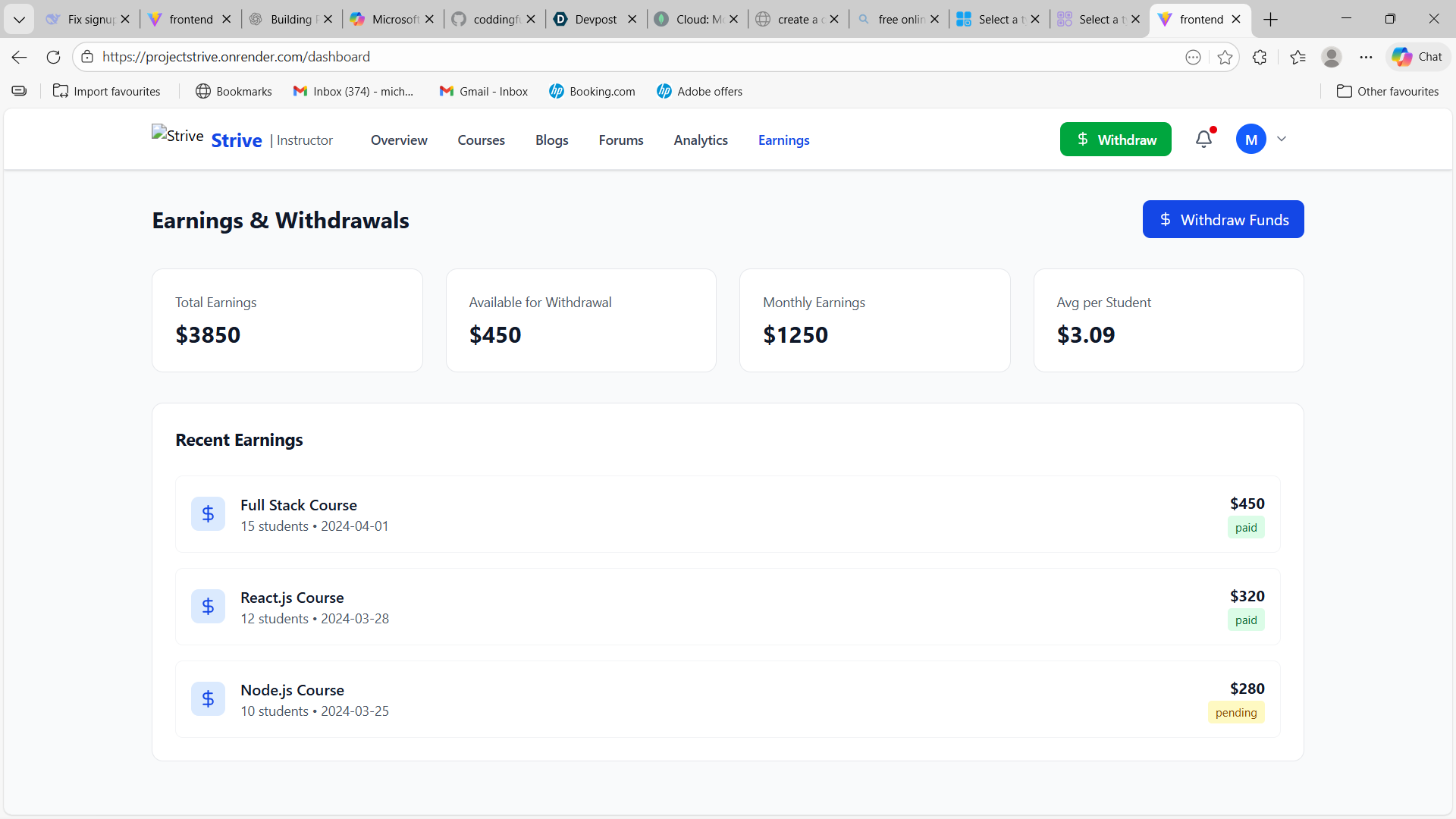Click the dollar icon beside React.js Course
The width and height of the screenshot is (1456, 819).
208,607
